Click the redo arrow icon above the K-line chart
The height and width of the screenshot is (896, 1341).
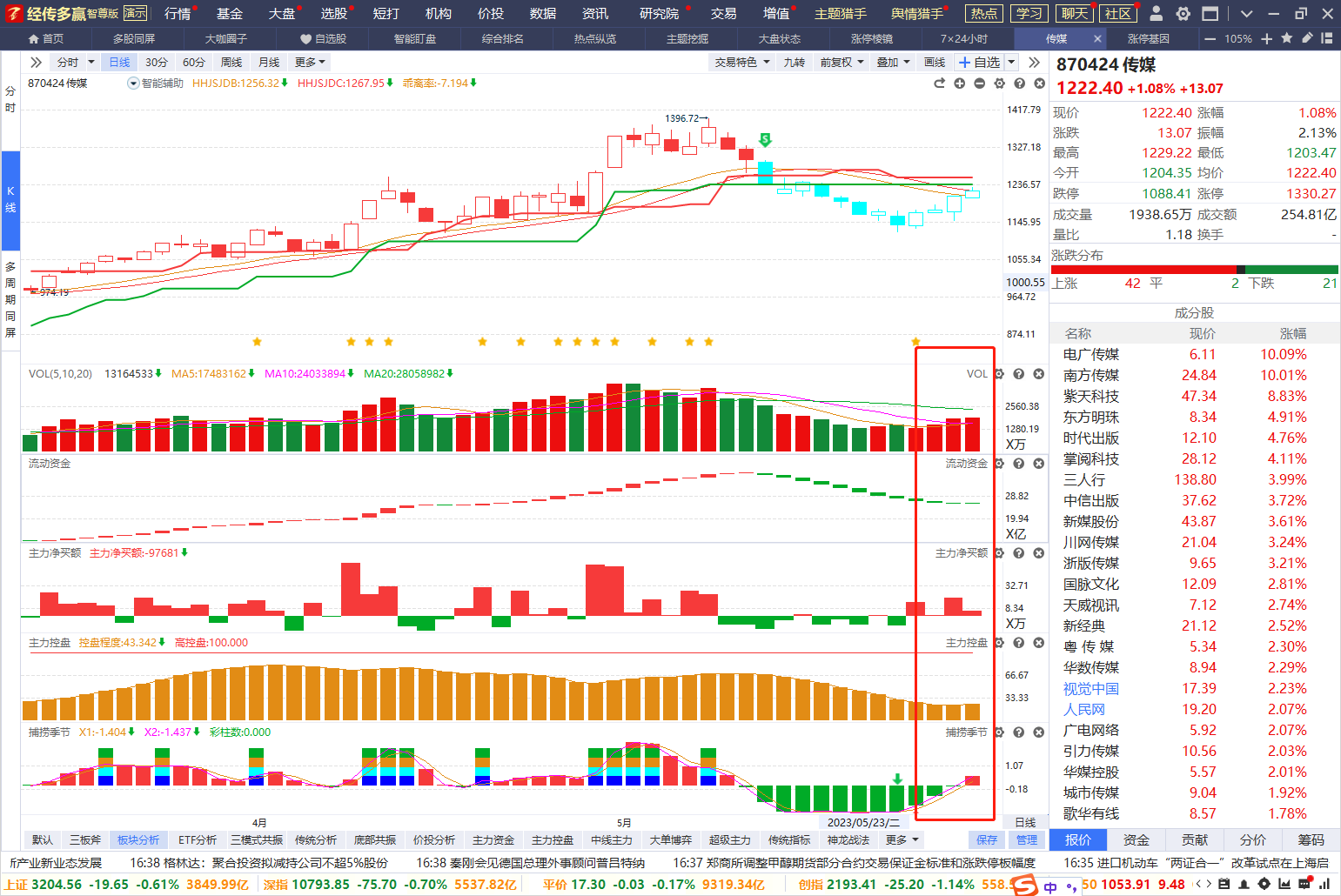[939, 84]
